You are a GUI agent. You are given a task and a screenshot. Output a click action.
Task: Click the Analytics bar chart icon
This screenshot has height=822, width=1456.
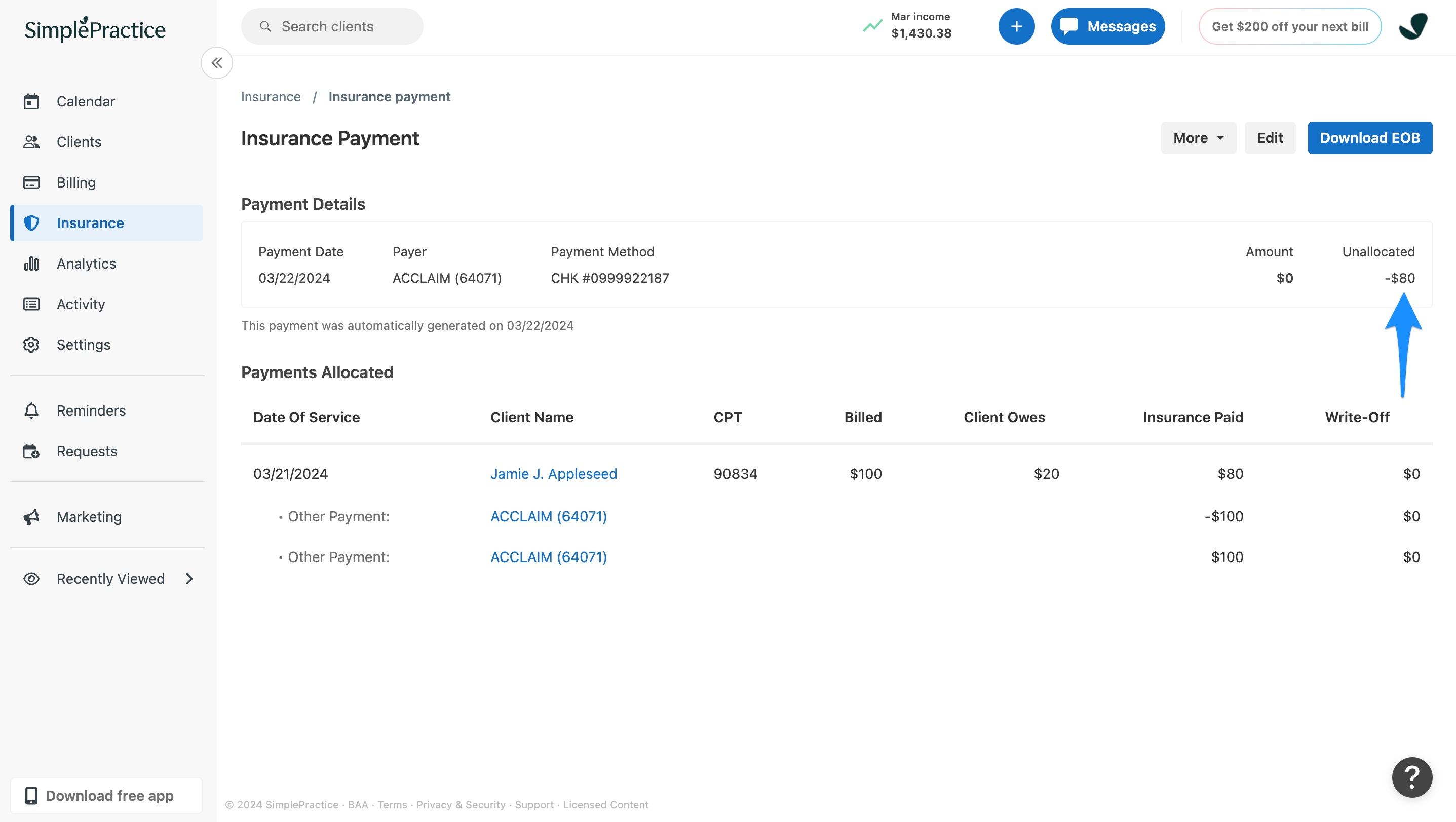tap(31, 264)
